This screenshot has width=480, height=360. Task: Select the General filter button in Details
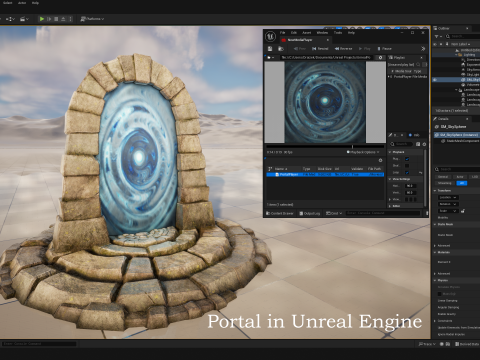click(443, 177)
